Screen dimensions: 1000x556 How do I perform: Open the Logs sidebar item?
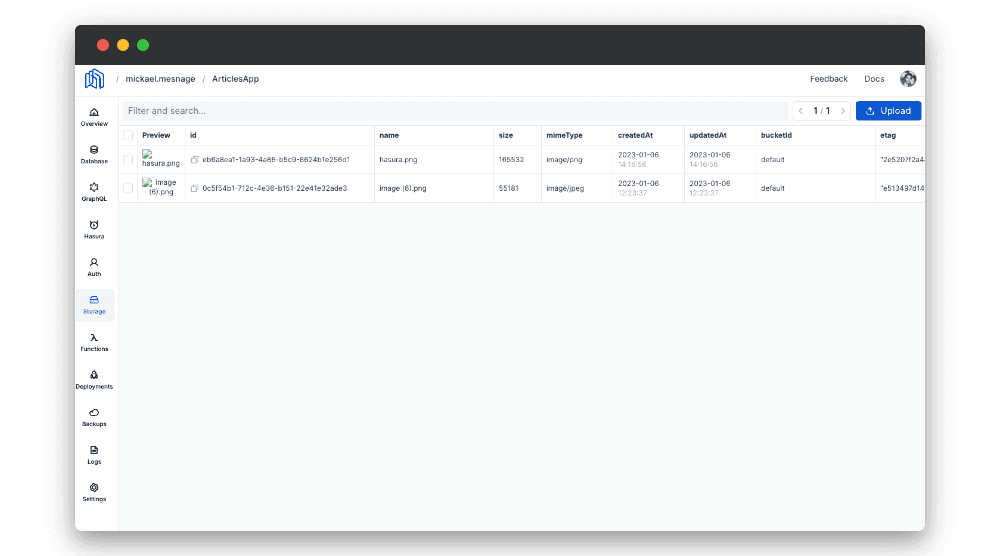pyautogui.click(x=94, y=450)
